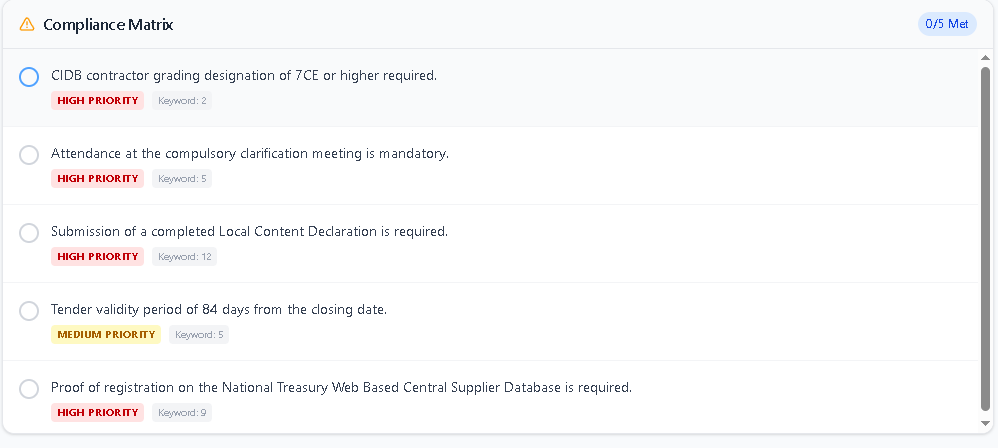This screenshot has width=998, height=448.
Task: Click the Keyword: 2 badge
Action: point(182,101)
